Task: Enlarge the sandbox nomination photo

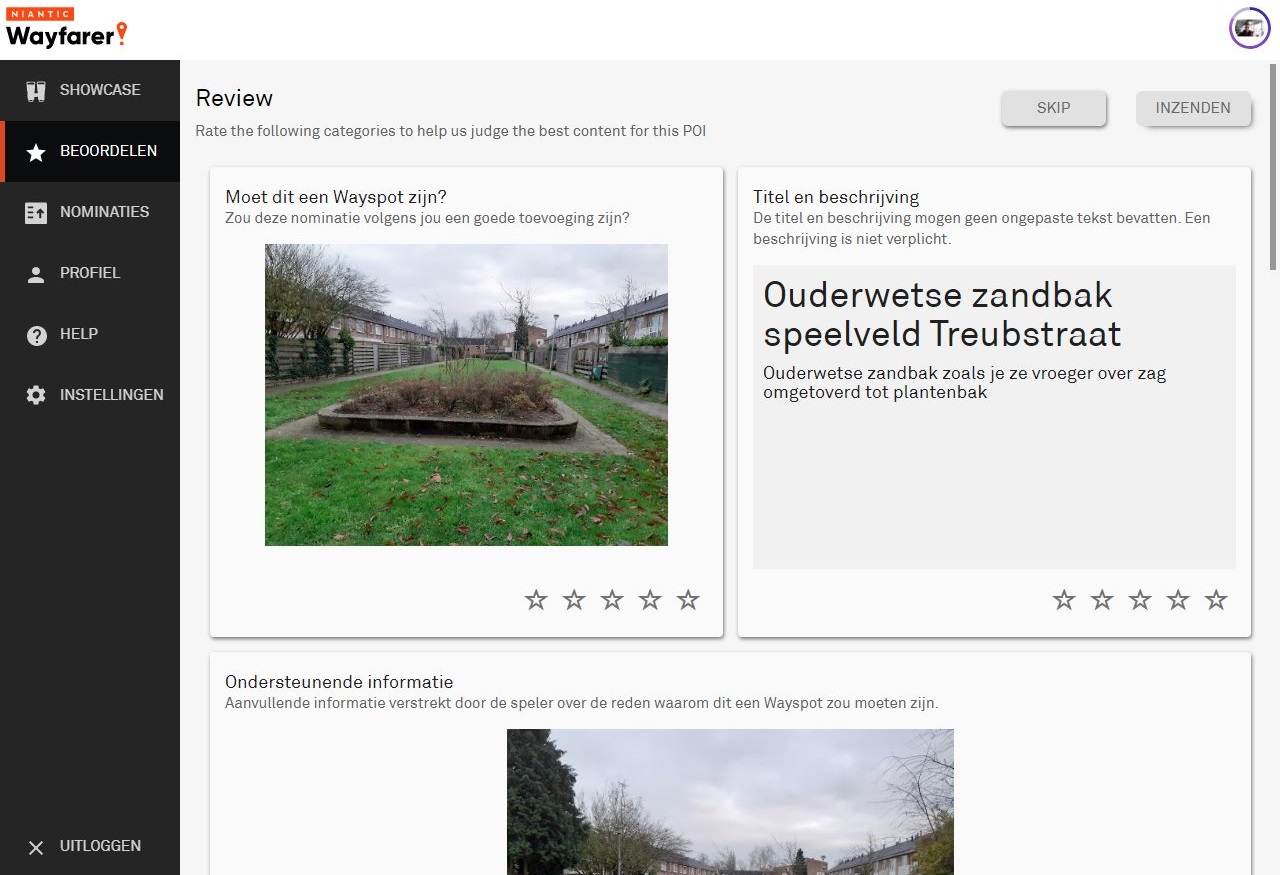Action: [x=466, y=395]
